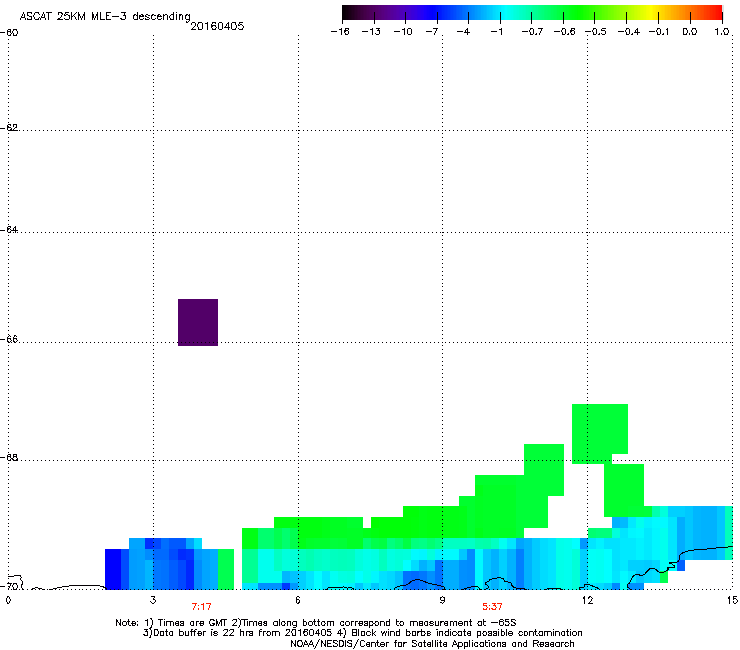740x650 pixels.
Task: Click the colorbar label "-0.5"
Action: click(x=596, y=32)
